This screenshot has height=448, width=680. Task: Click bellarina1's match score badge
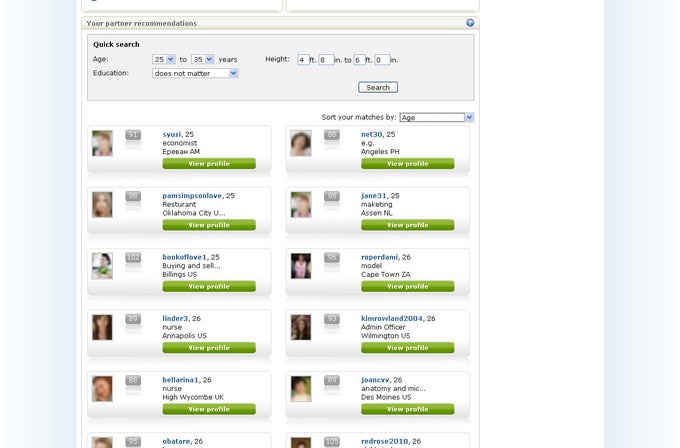[x=133, y=380]
